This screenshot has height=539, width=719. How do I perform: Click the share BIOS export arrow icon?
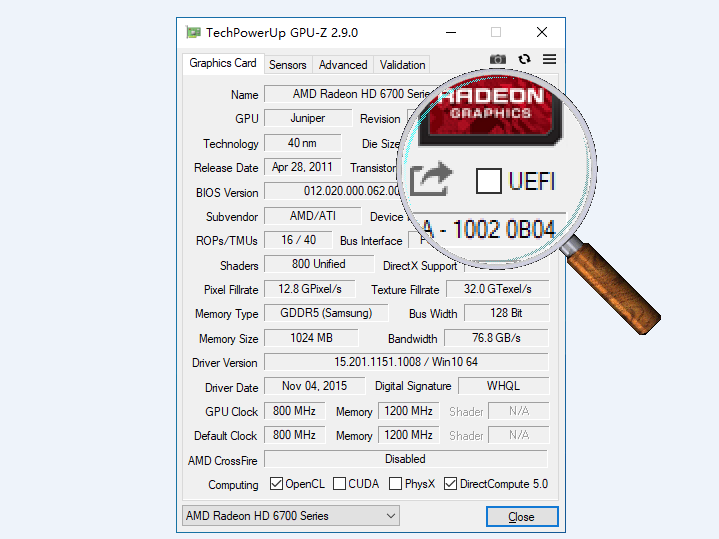431,179
